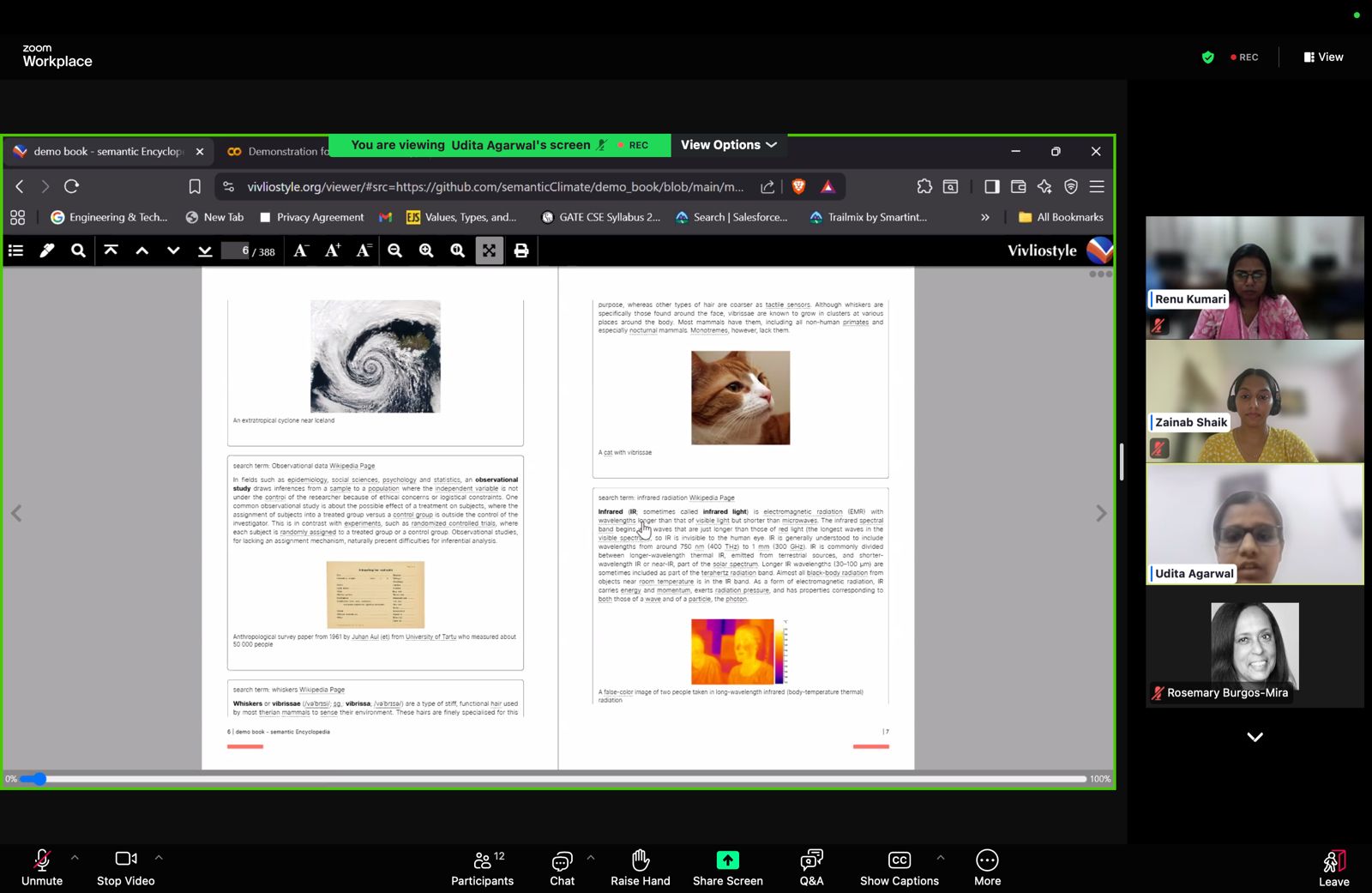Screen dimensions: 1372x893
Task: Open the More options menu
Action: [987, 867]
